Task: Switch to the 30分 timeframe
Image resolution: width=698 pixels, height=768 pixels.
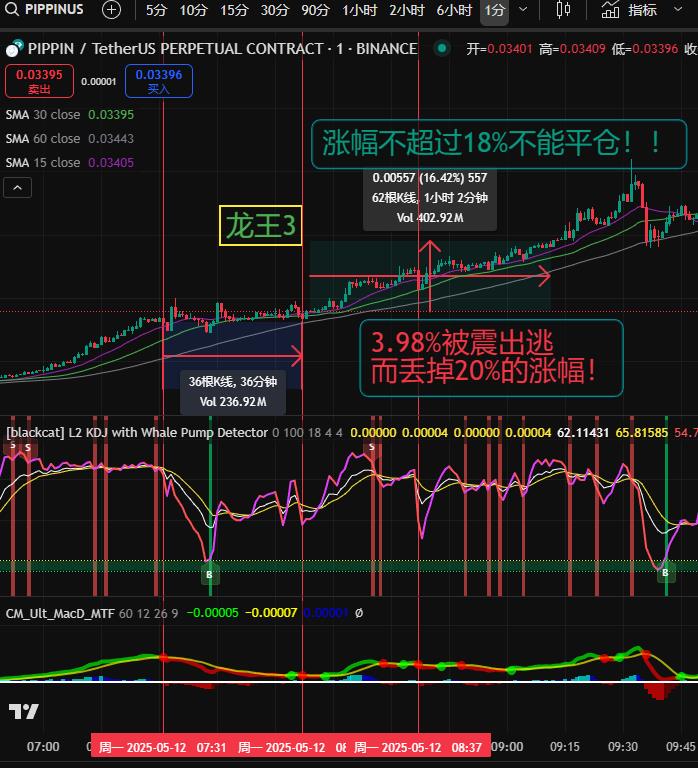Action: [x=274, y=10]
